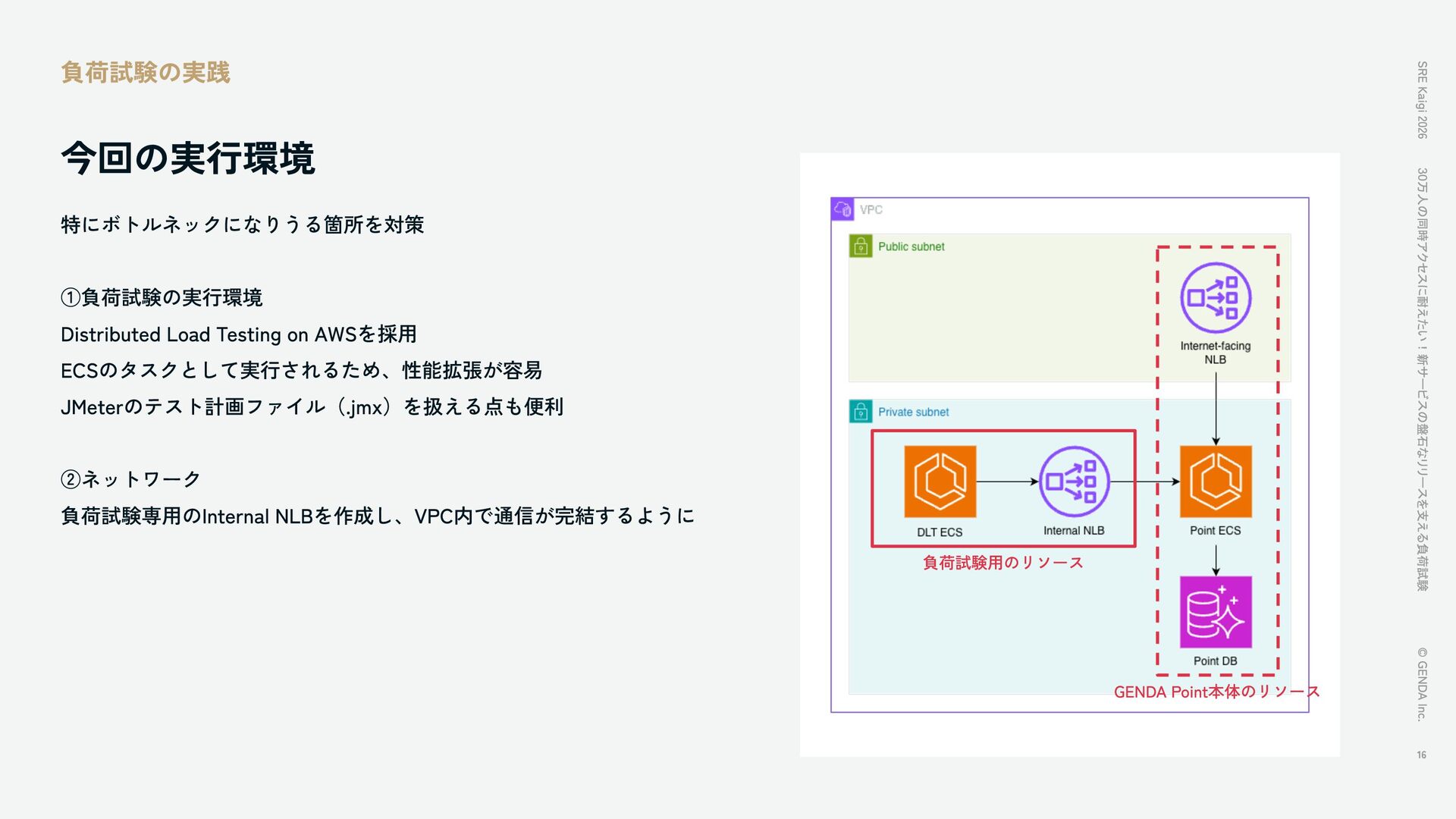Screen dimensions: 1456x819
Task: Click the © GENDA Inc. copyright text
Action: pos(1422,683)
